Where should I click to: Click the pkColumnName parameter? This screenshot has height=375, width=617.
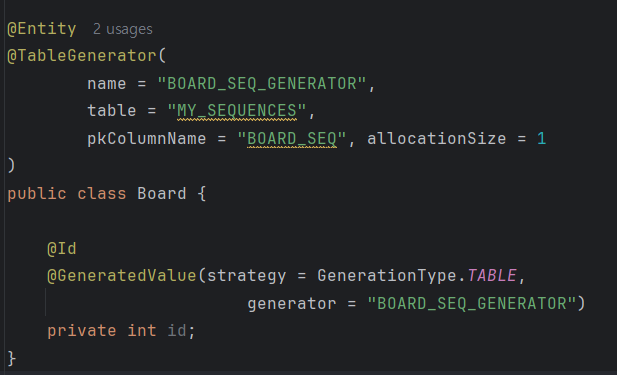tap(147, 139)
